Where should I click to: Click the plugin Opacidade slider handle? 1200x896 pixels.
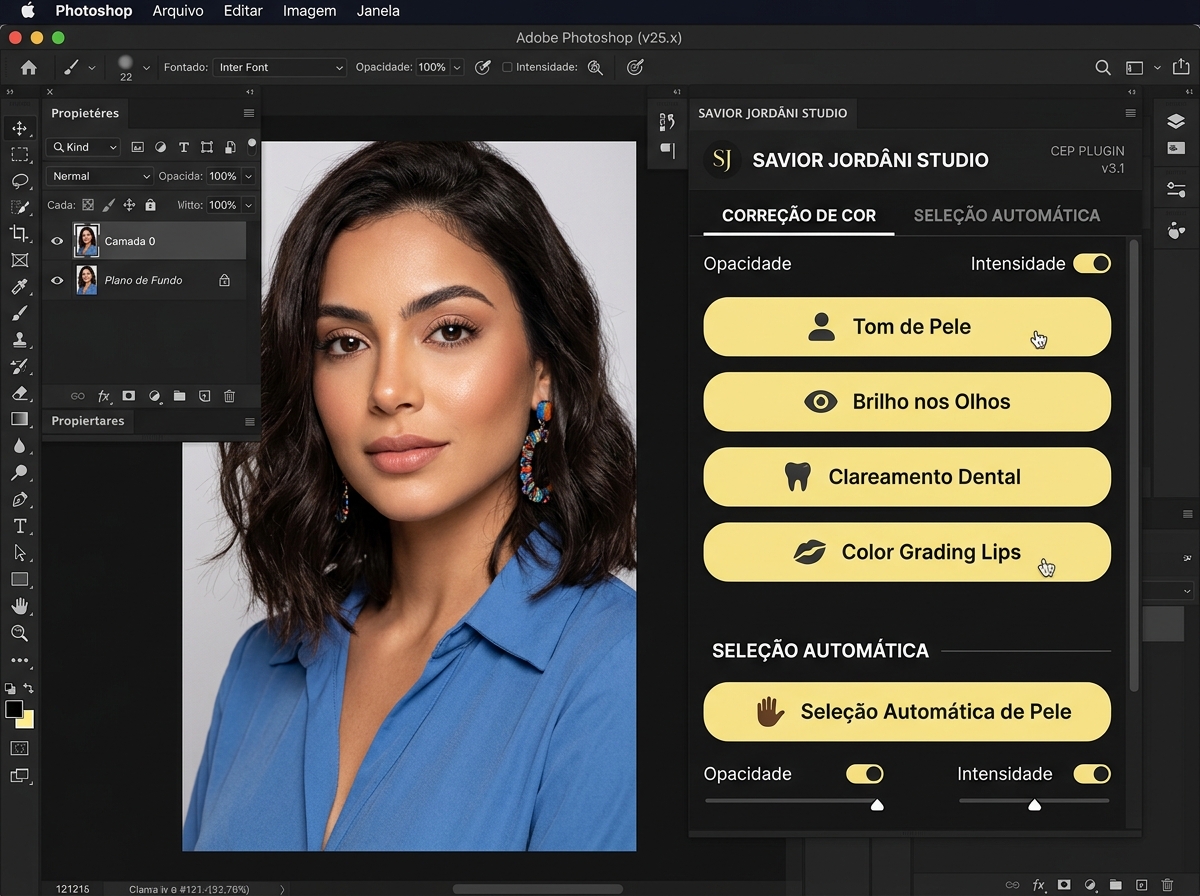click(x=877, y=804)
